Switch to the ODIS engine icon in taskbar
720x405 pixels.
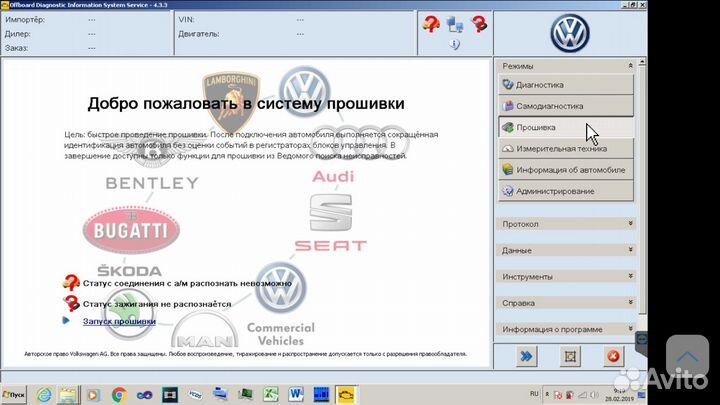pos(346,394)
